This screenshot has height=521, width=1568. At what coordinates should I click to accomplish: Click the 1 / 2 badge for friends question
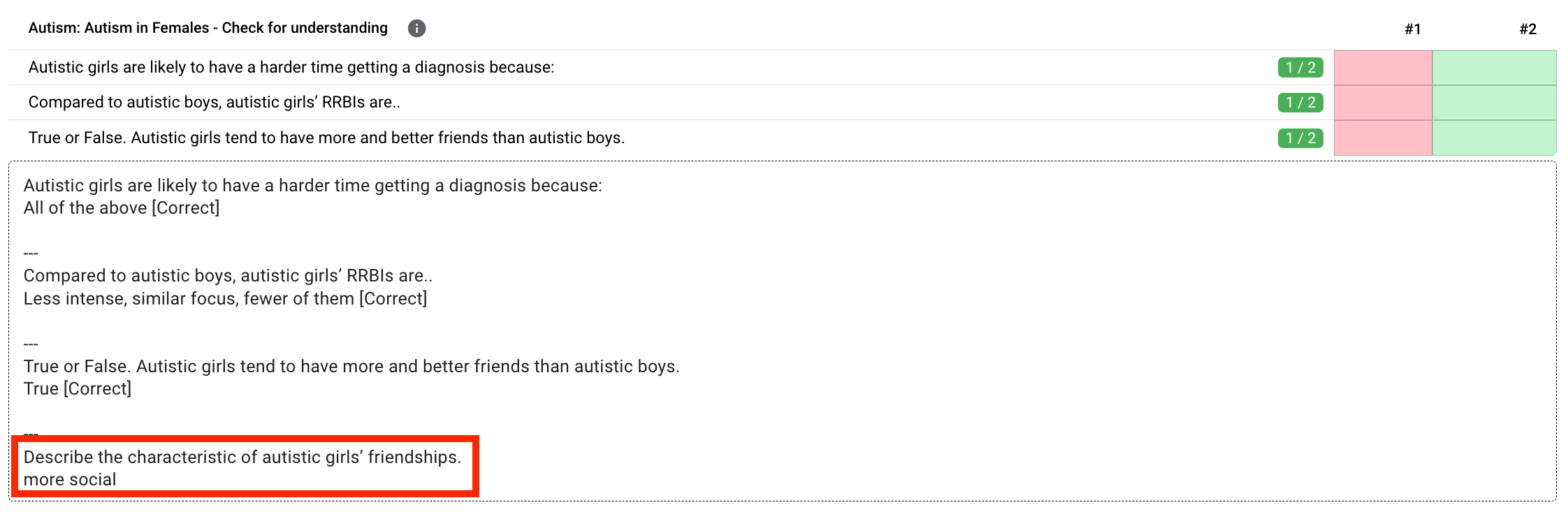coord(1300,138)
